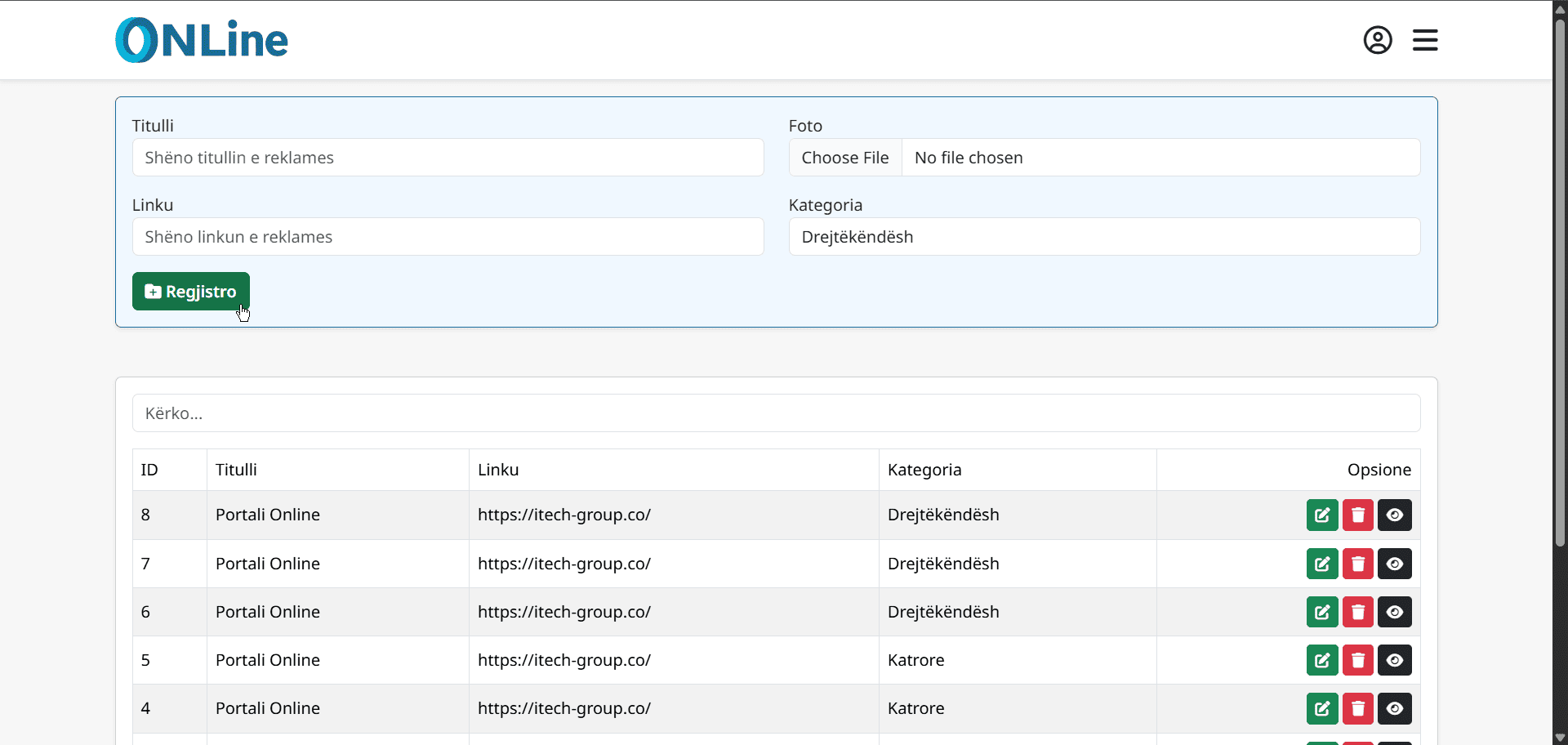Delete the ad with ID 7
The height and width of the screenshot is (745, 1568).
[x=1357, y=564]
